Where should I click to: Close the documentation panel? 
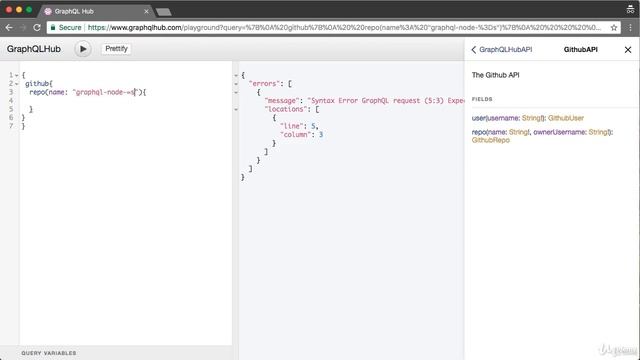(628, 50)
